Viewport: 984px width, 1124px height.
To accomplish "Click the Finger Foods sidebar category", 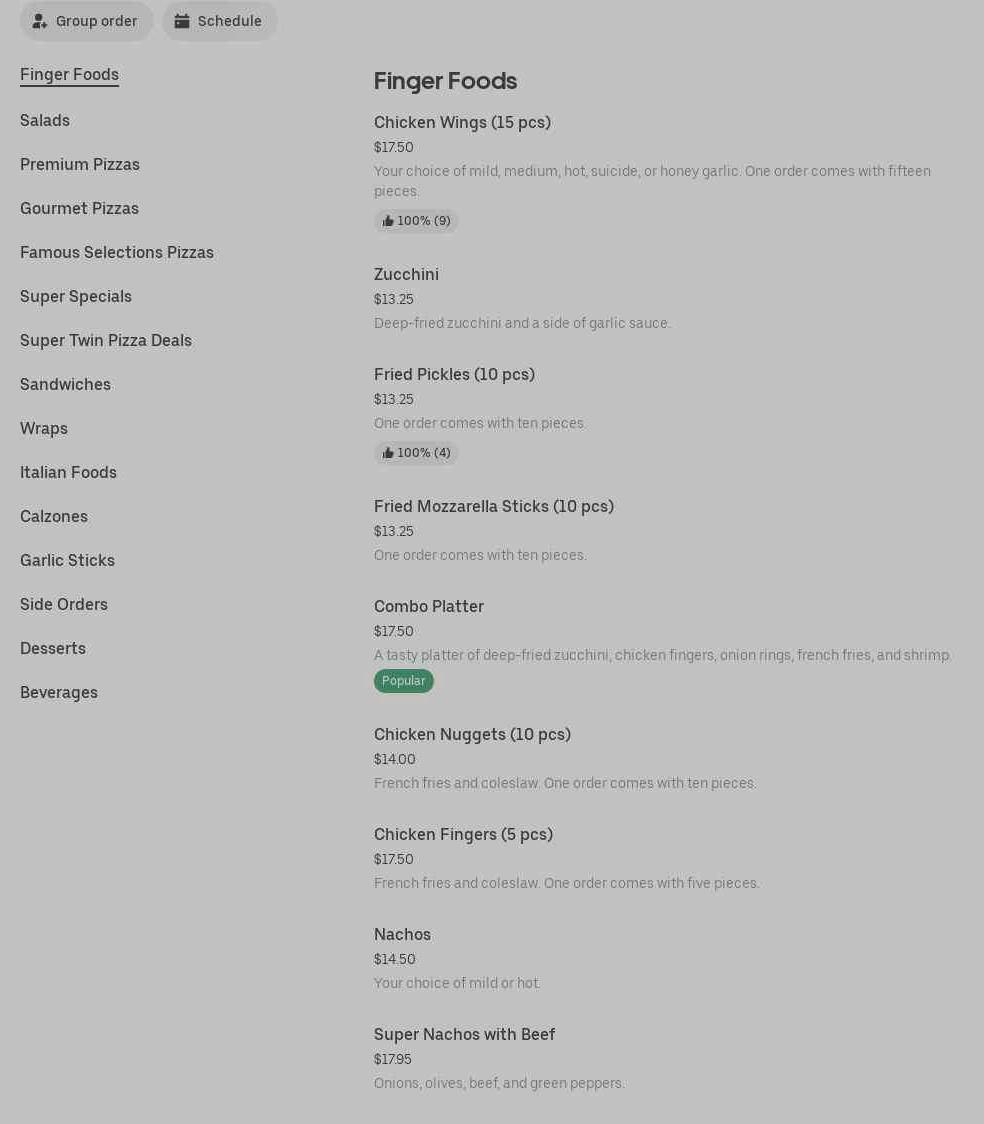I will (x=69, y=74).
